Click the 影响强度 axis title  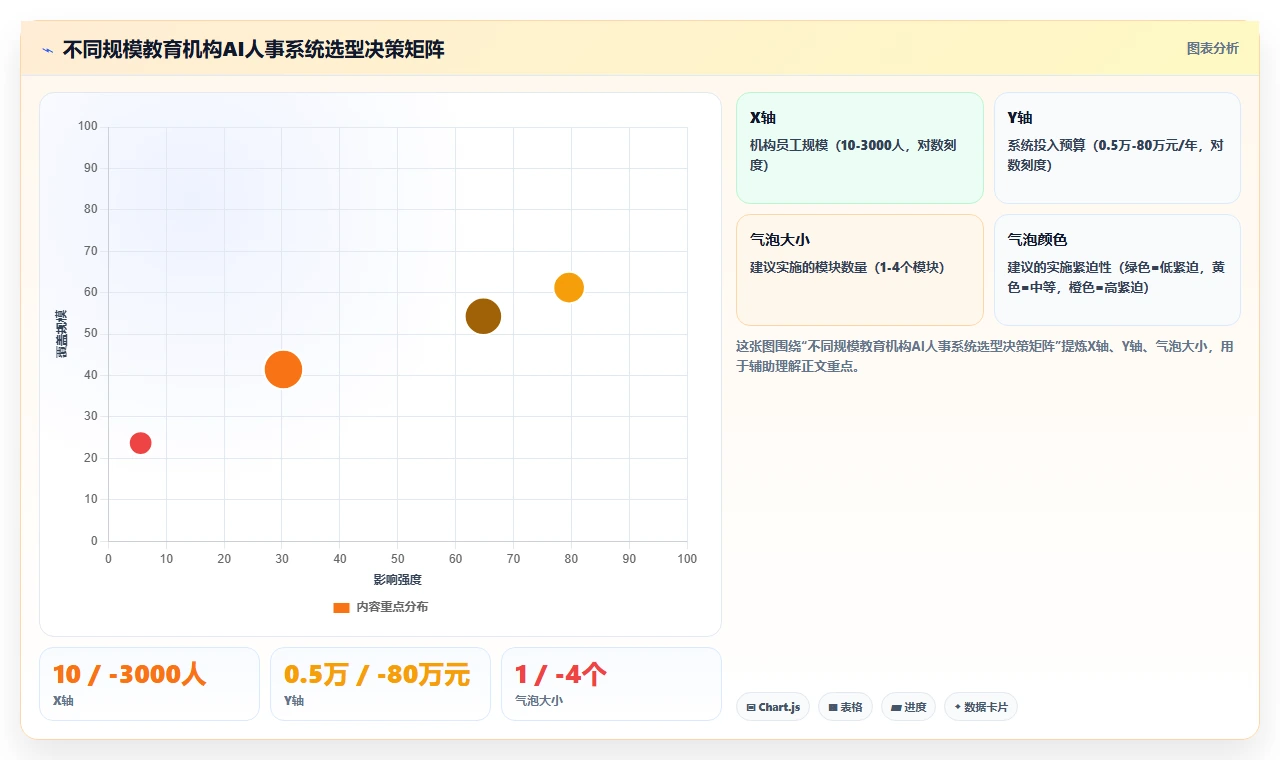coord(398,580)
